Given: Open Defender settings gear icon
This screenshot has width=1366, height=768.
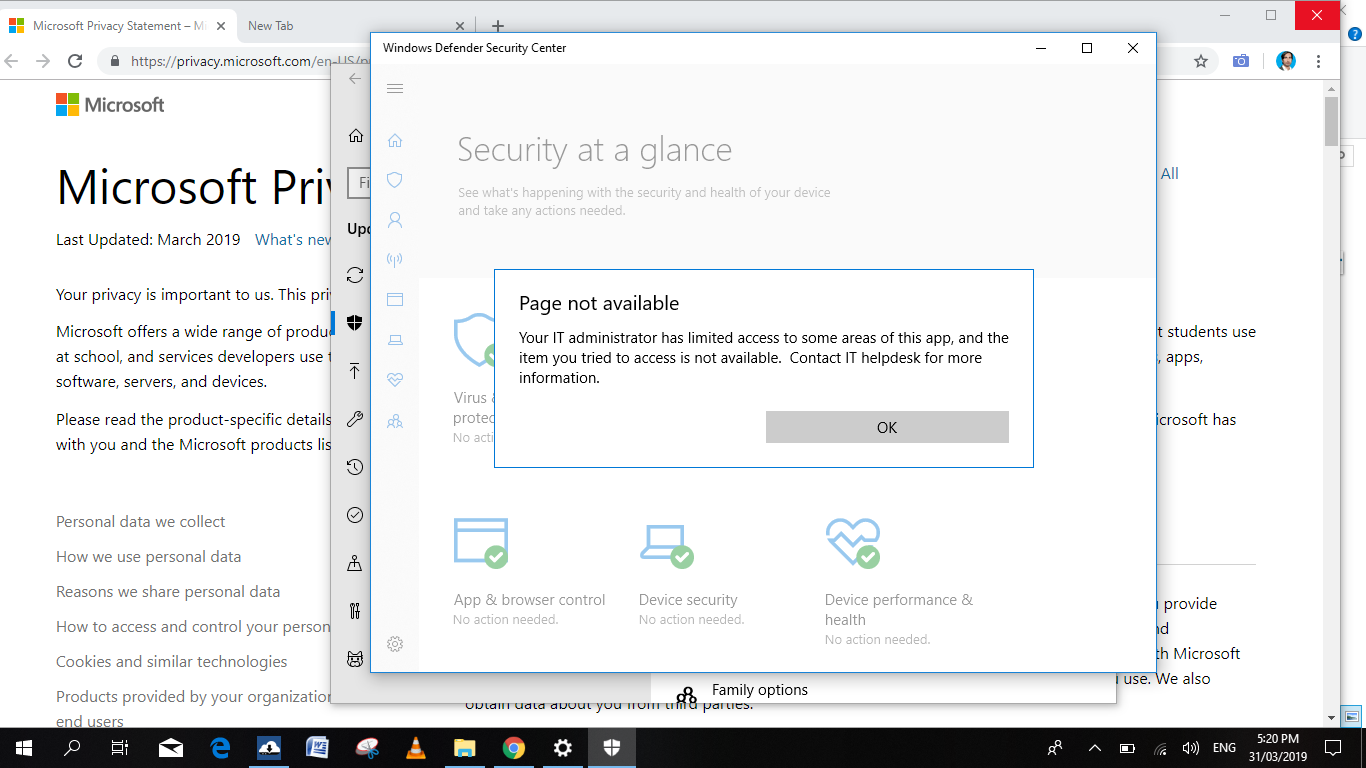Looking at the screenshot, I should click(x=395, y=644).
